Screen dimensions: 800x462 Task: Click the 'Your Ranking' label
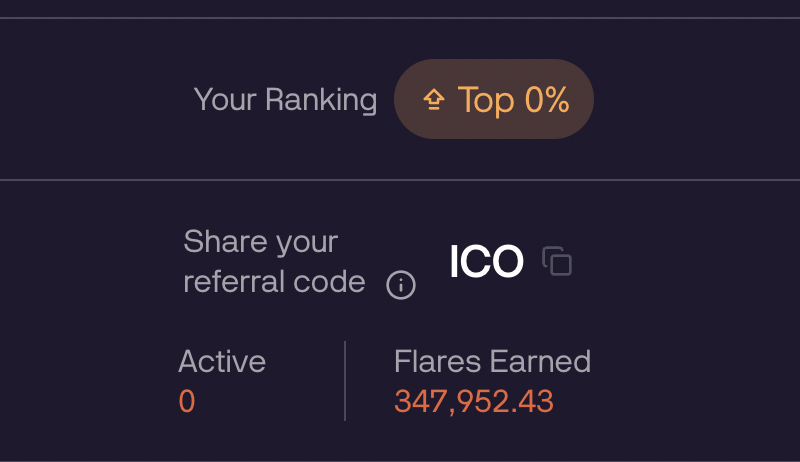point(285,99)
